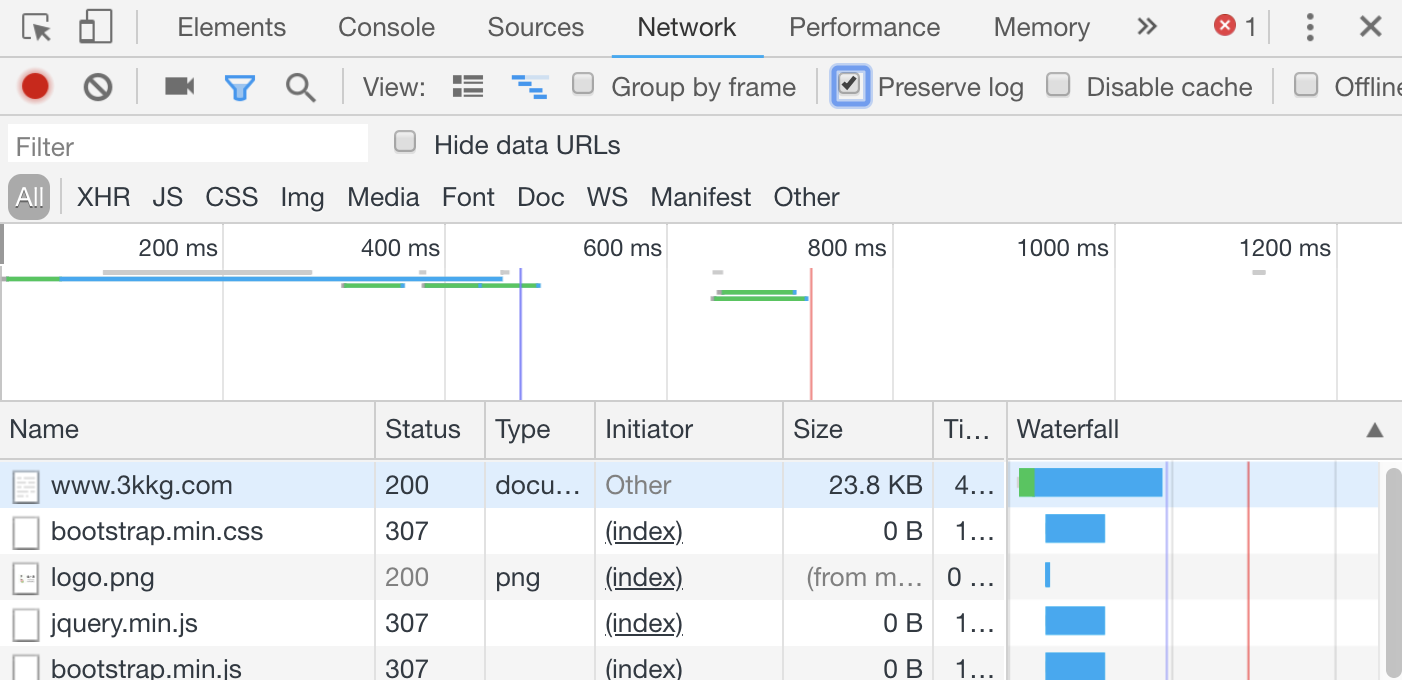Screen dimensions: 1402x680
Task: Switch to large request rows view
Action: pos(467,87)
